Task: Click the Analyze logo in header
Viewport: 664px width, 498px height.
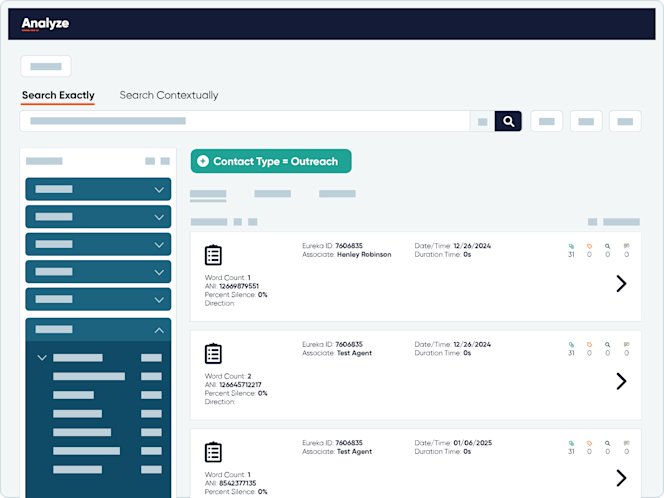Action: (45, 23)
